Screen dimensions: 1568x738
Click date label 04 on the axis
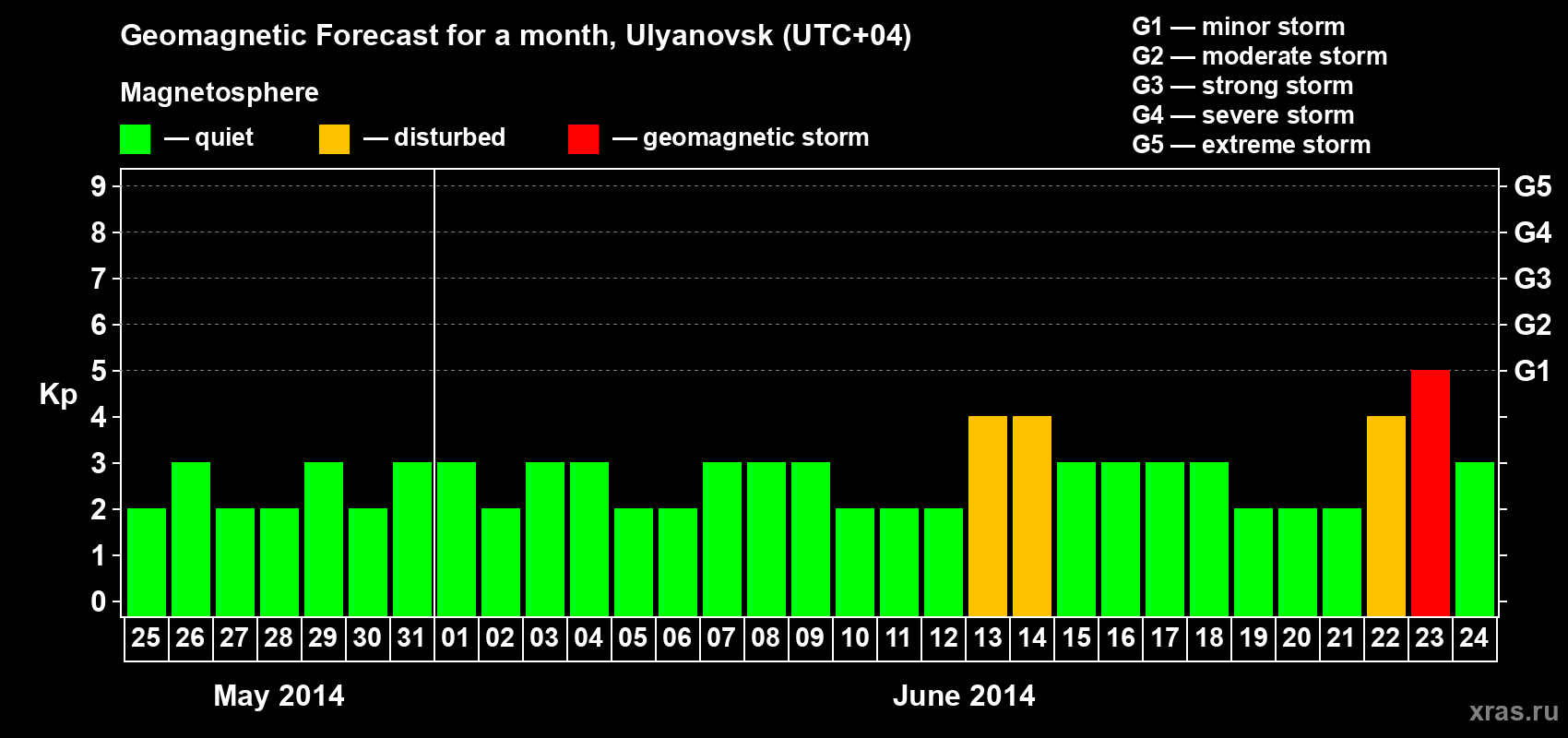(x=588, y=637)
